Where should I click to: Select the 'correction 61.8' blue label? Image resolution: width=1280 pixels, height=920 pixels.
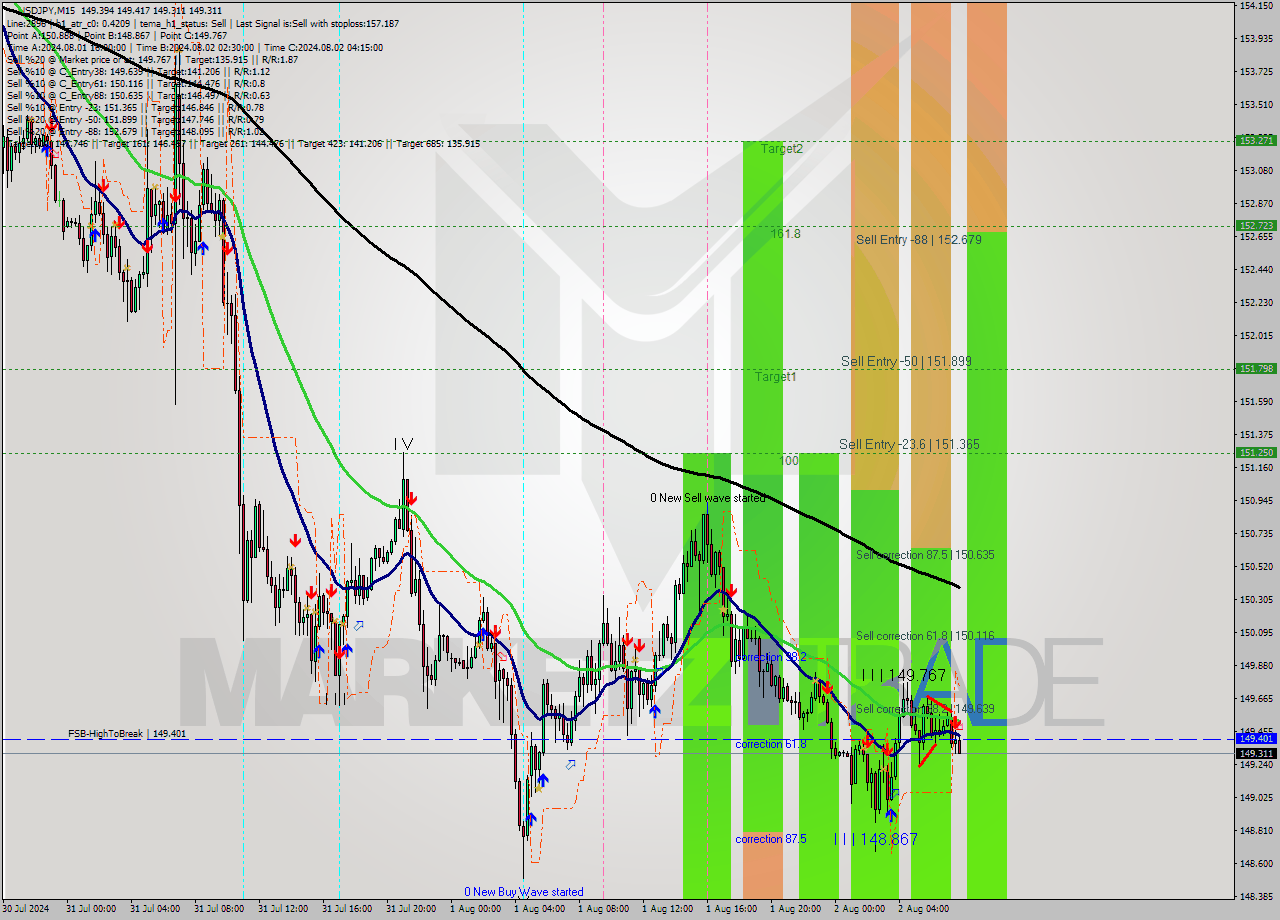tap(771, 744)
